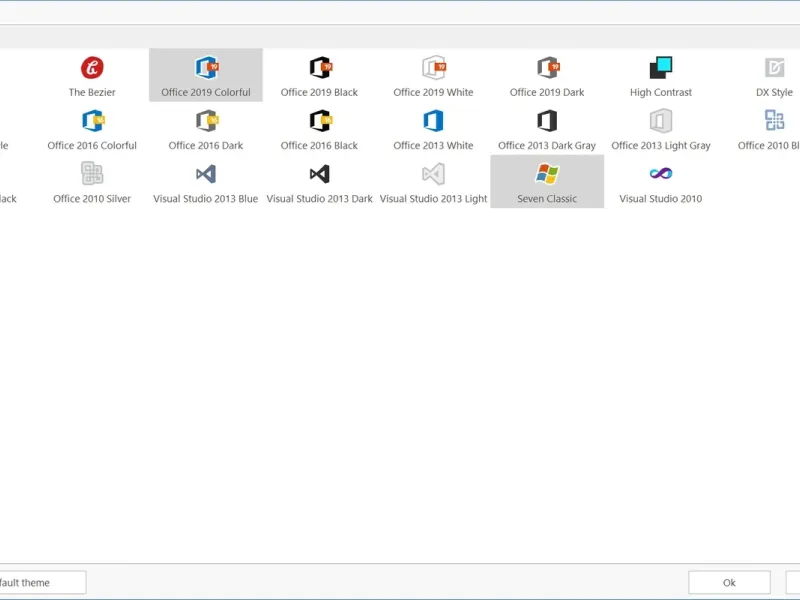Choose High Contrast theme icon
800x600 pixels.
[x=661, y=67]
